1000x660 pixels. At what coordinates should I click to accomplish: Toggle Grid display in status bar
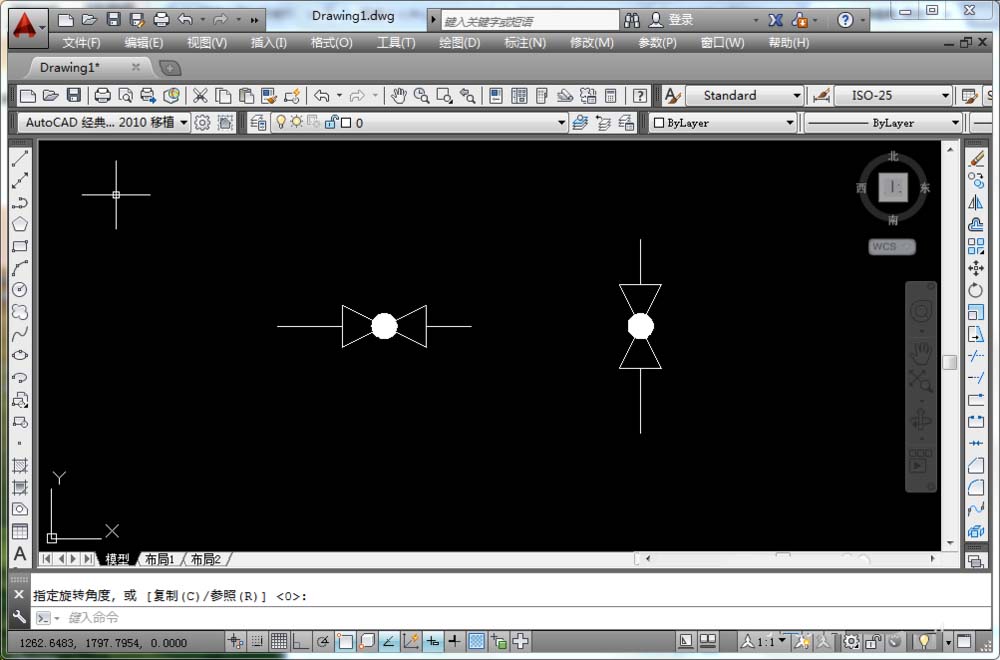(x=279, y=642)
